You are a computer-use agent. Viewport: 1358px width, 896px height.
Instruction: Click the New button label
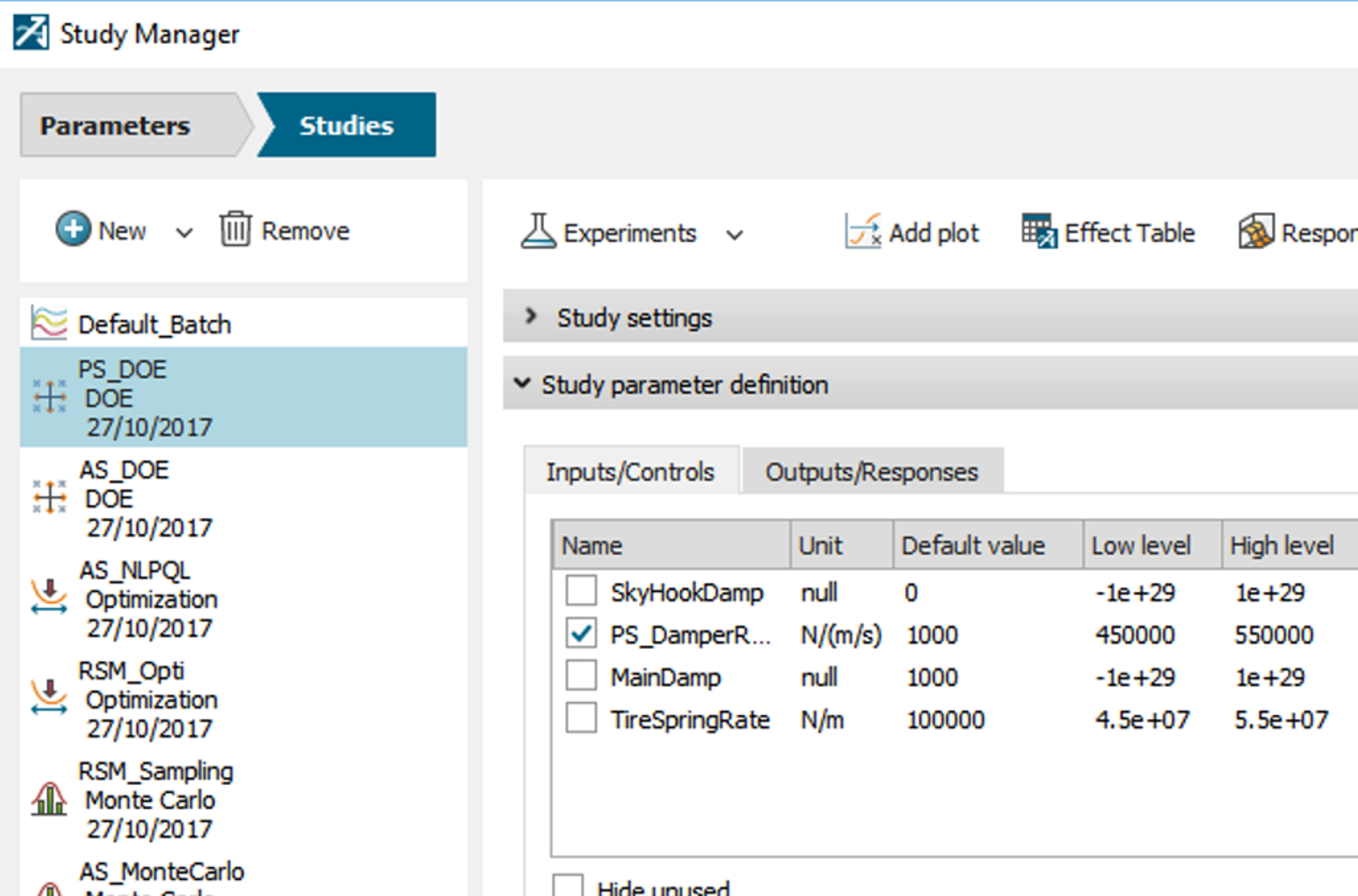tap(122, 231)
